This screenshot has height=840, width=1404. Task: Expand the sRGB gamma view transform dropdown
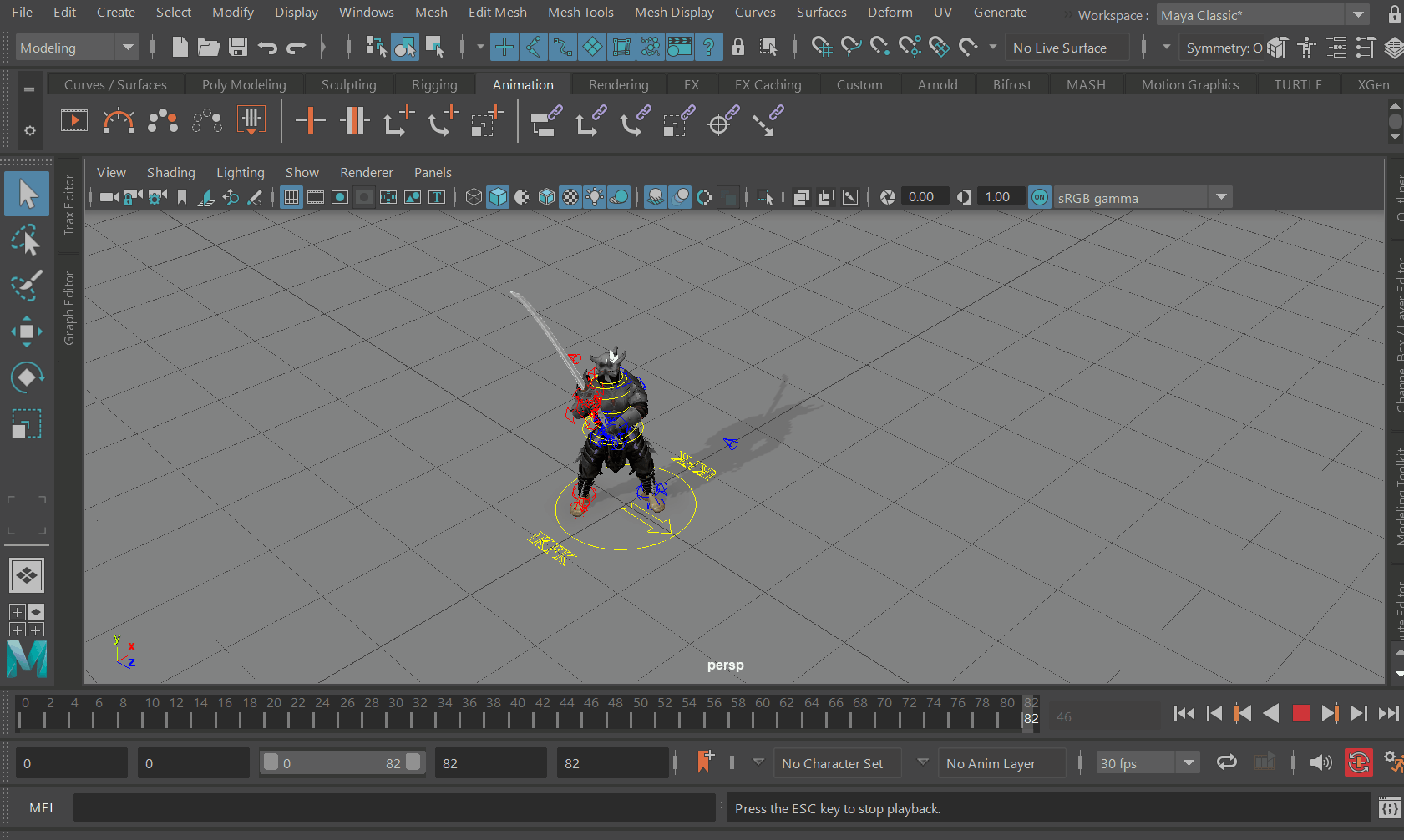[x=1221, y=197]
